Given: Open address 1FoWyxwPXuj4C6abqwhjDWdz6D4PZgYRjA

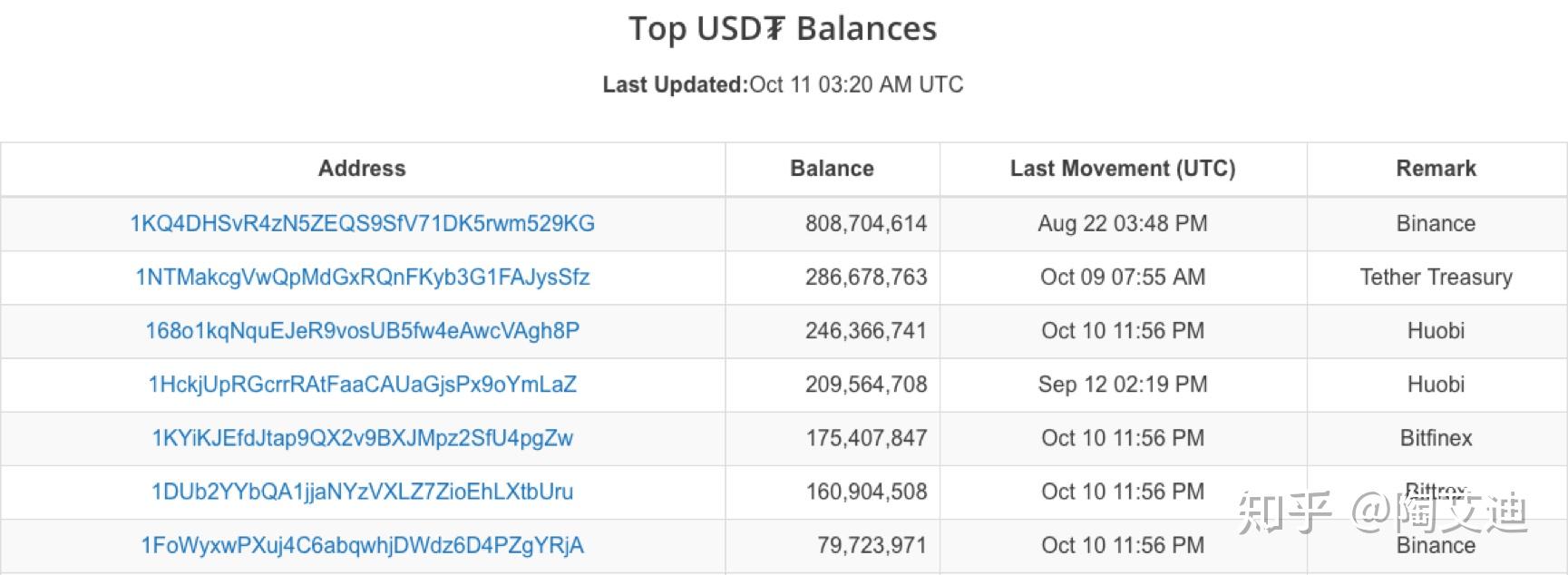Looking at the screenshot, I should (362, 545).
